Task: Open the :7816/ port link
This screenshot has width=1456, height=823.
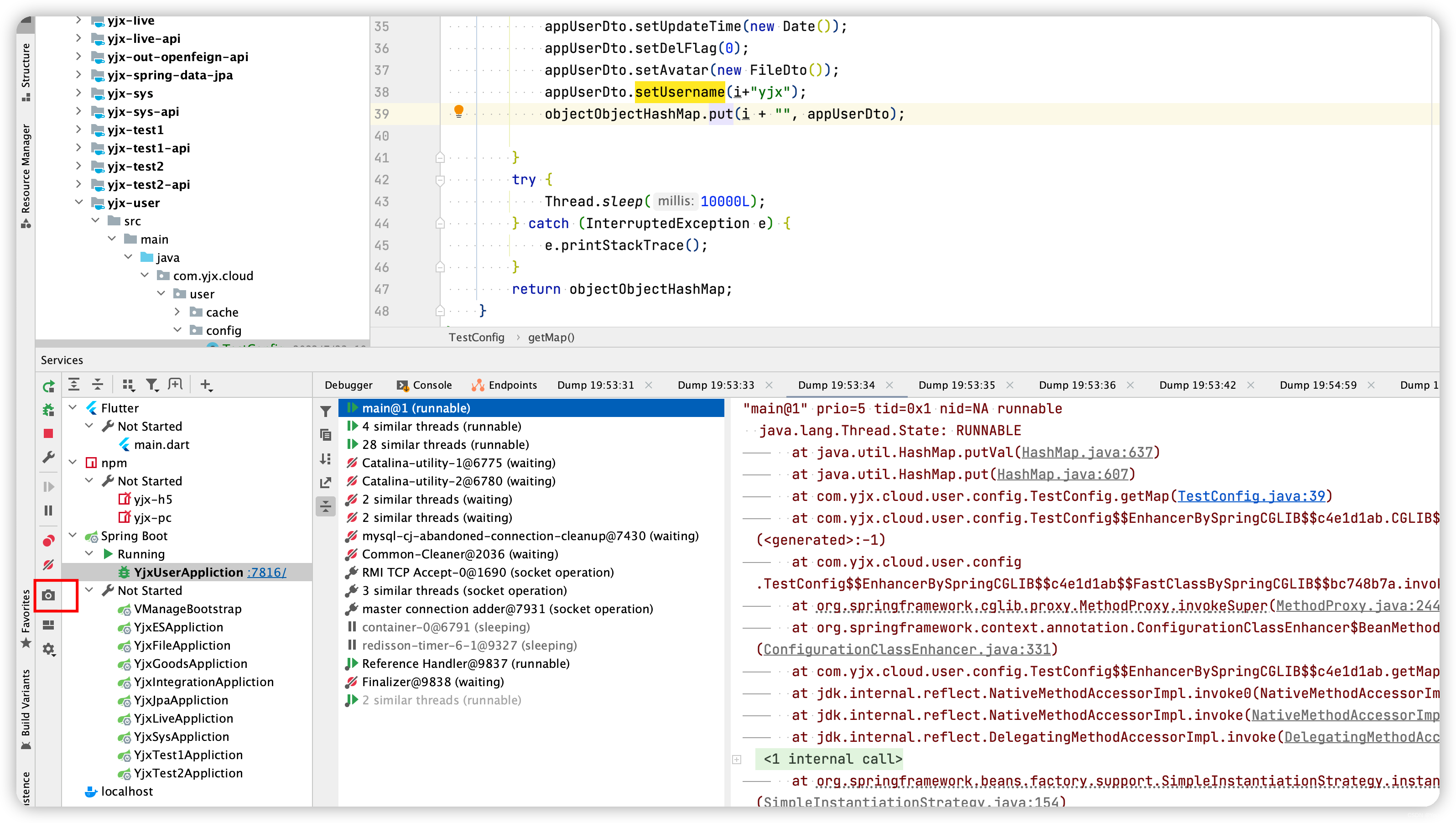Action: coord(267,572)
